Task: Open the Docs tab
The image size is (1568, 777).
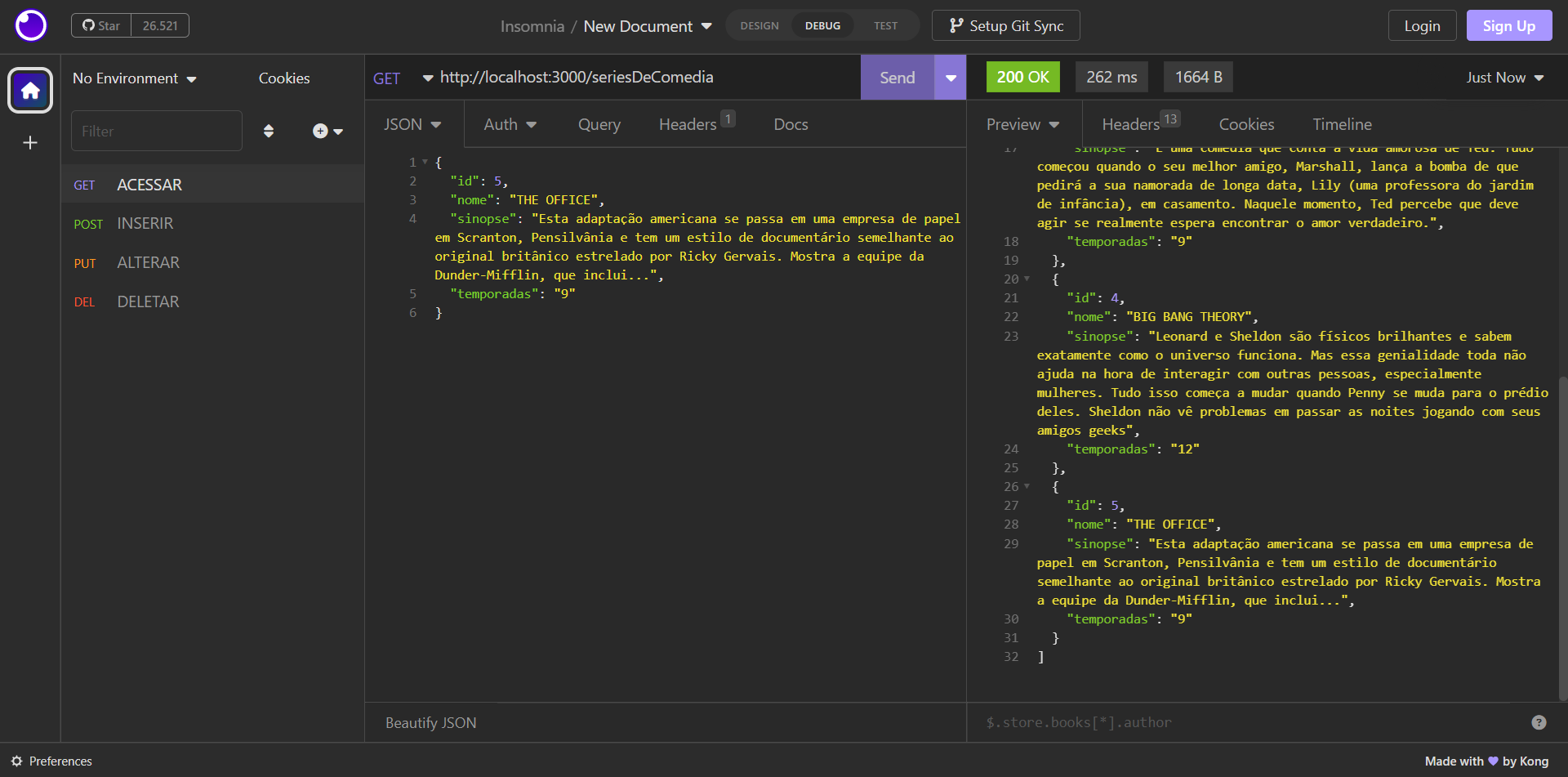Action: 791,124
